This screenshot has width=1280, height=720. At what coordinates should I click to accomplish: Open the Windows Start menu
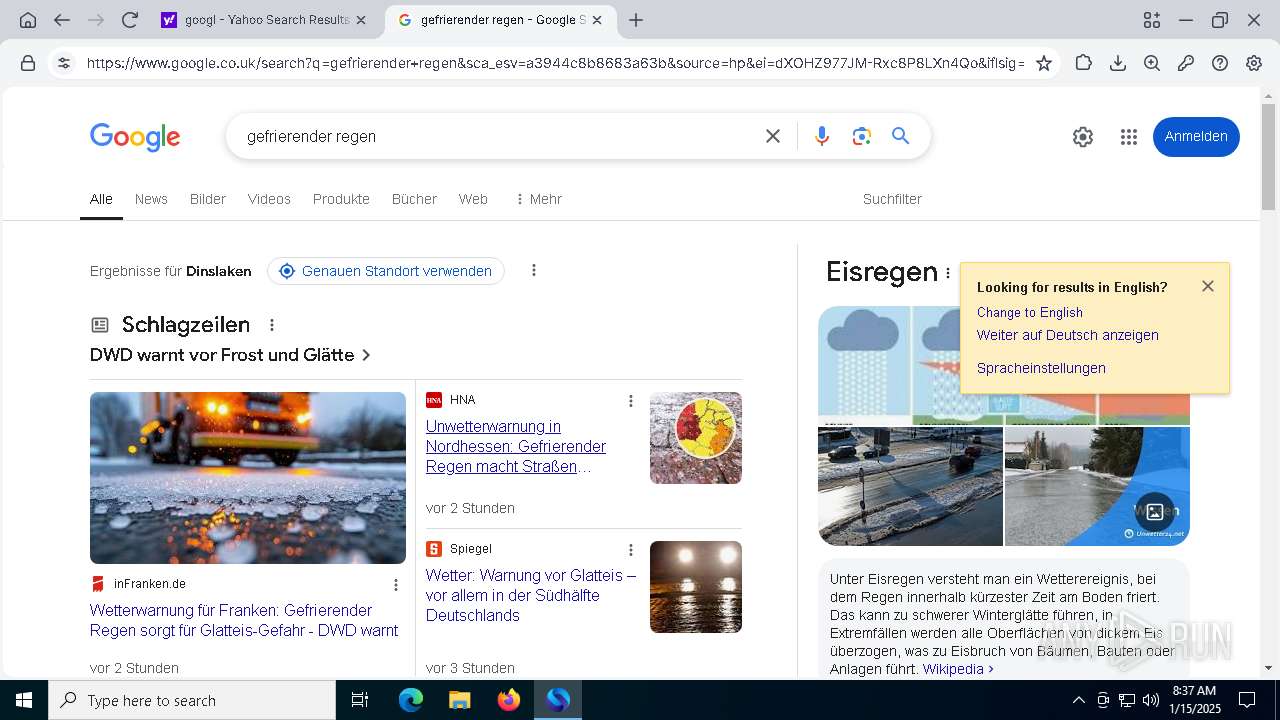(24, 700)
